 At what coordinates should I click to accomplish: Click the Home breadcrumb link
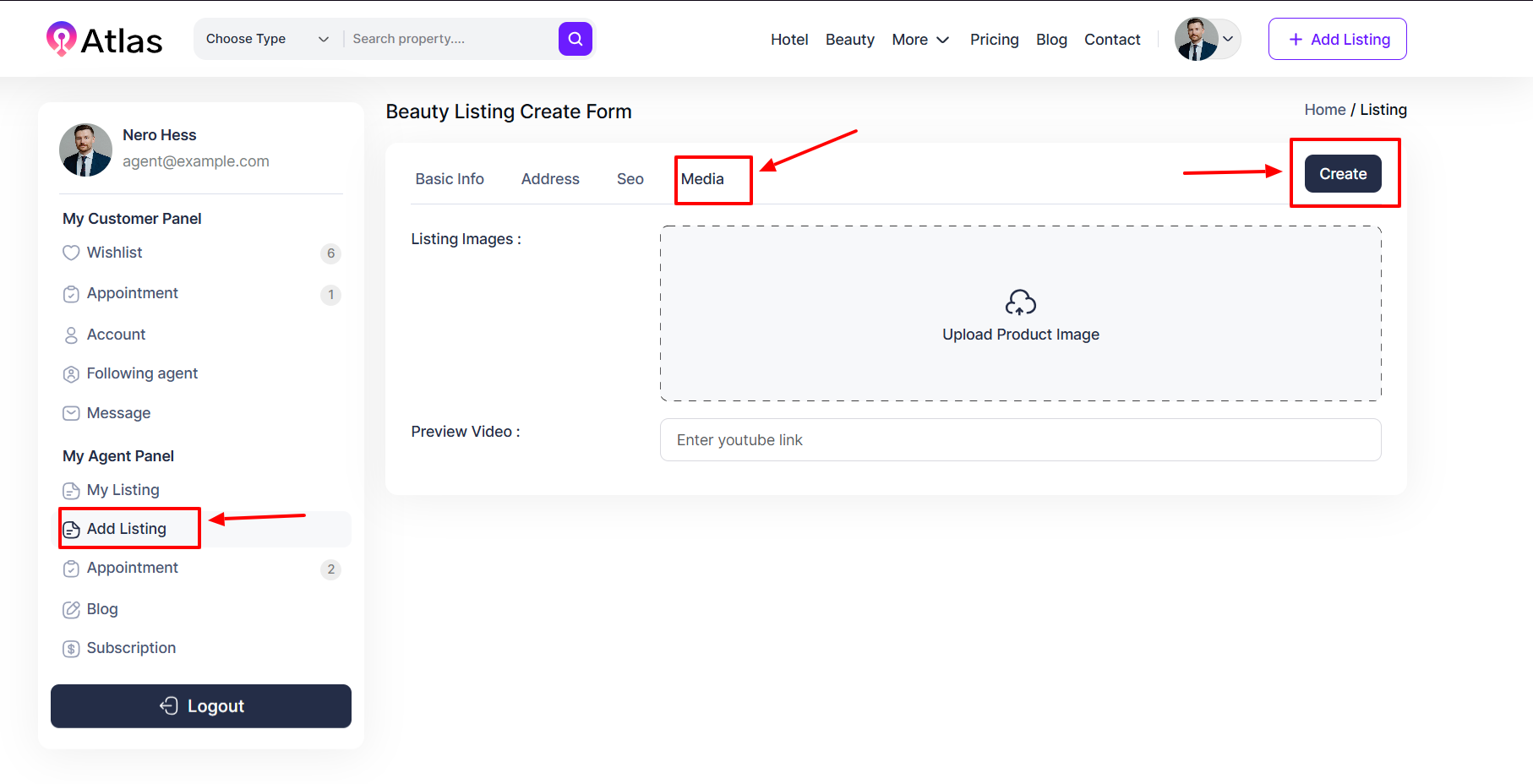click(x=1324, y=110)
